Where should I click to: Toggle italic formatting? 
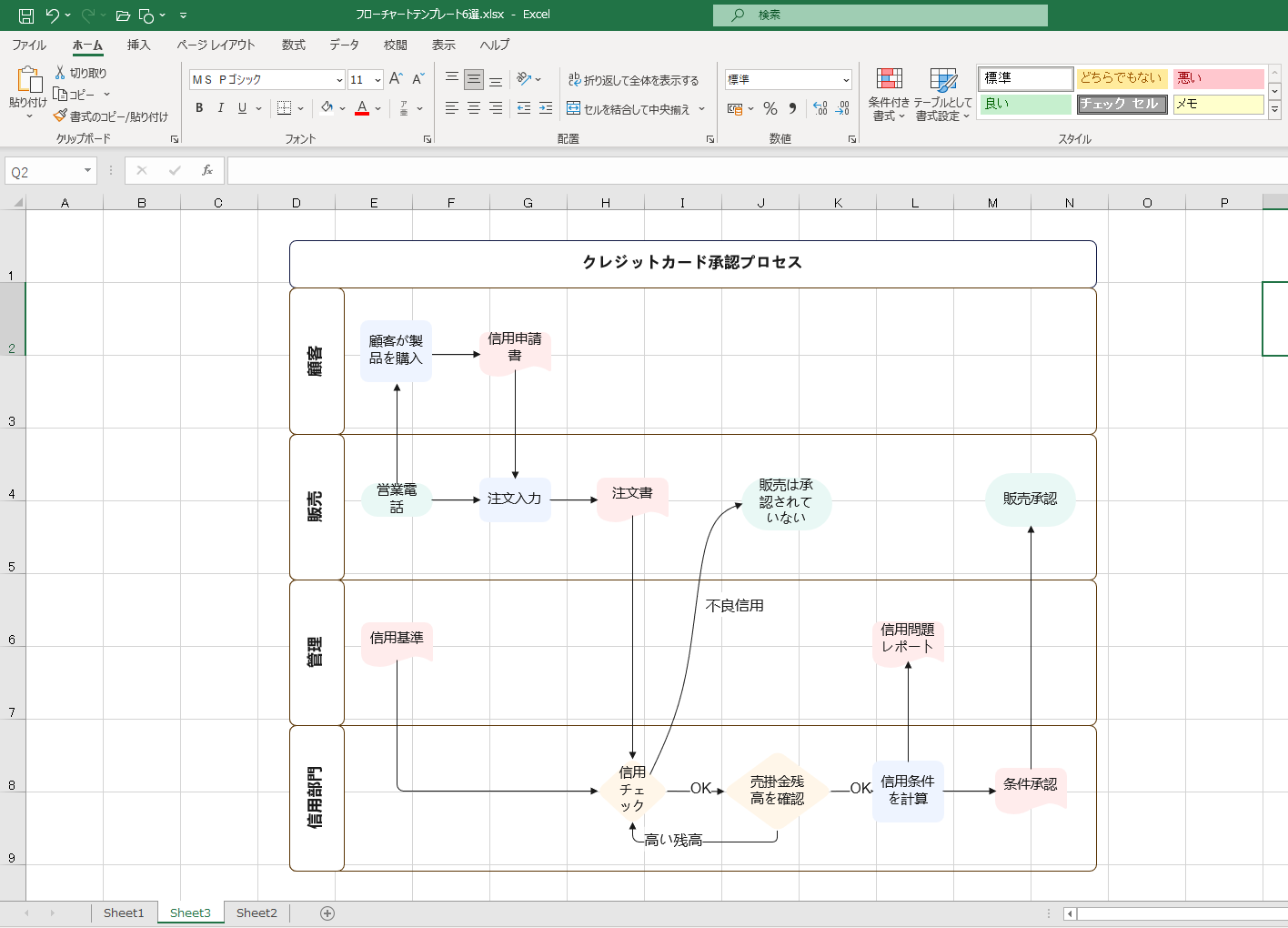pyautogui.click(x=220, y=108)
